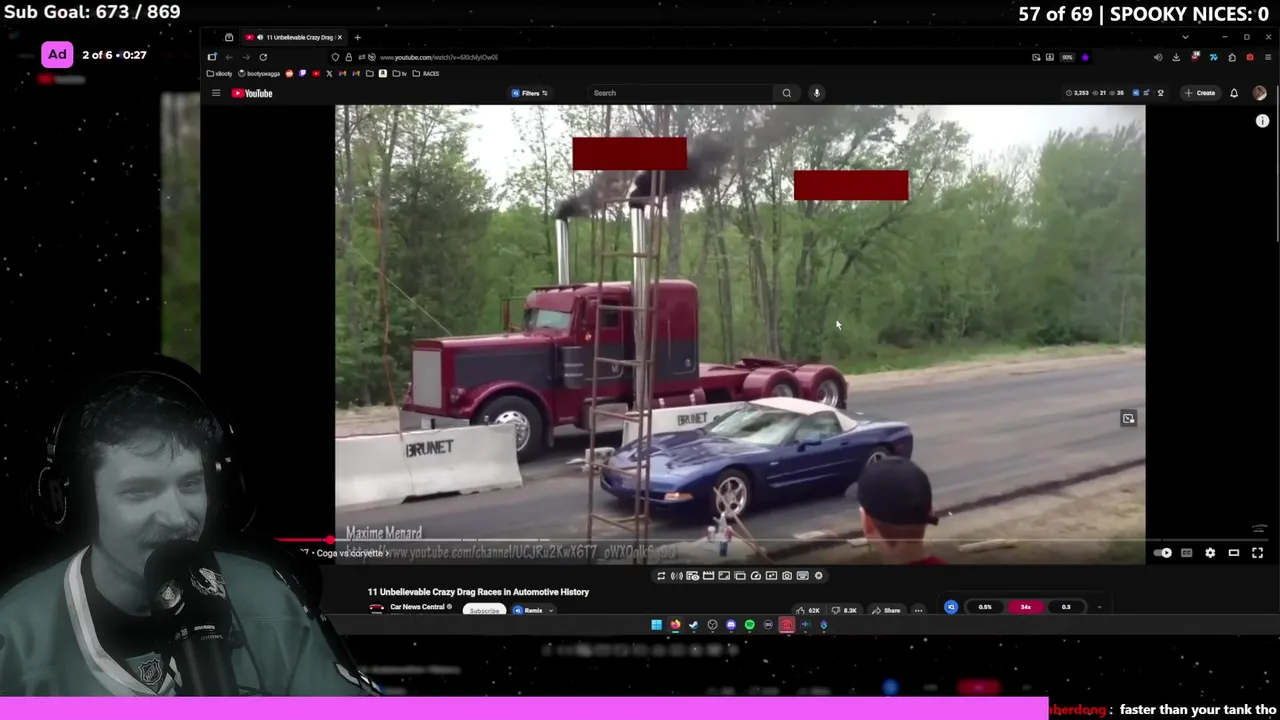Open the list all tabs chevron

pos(1185,37)
